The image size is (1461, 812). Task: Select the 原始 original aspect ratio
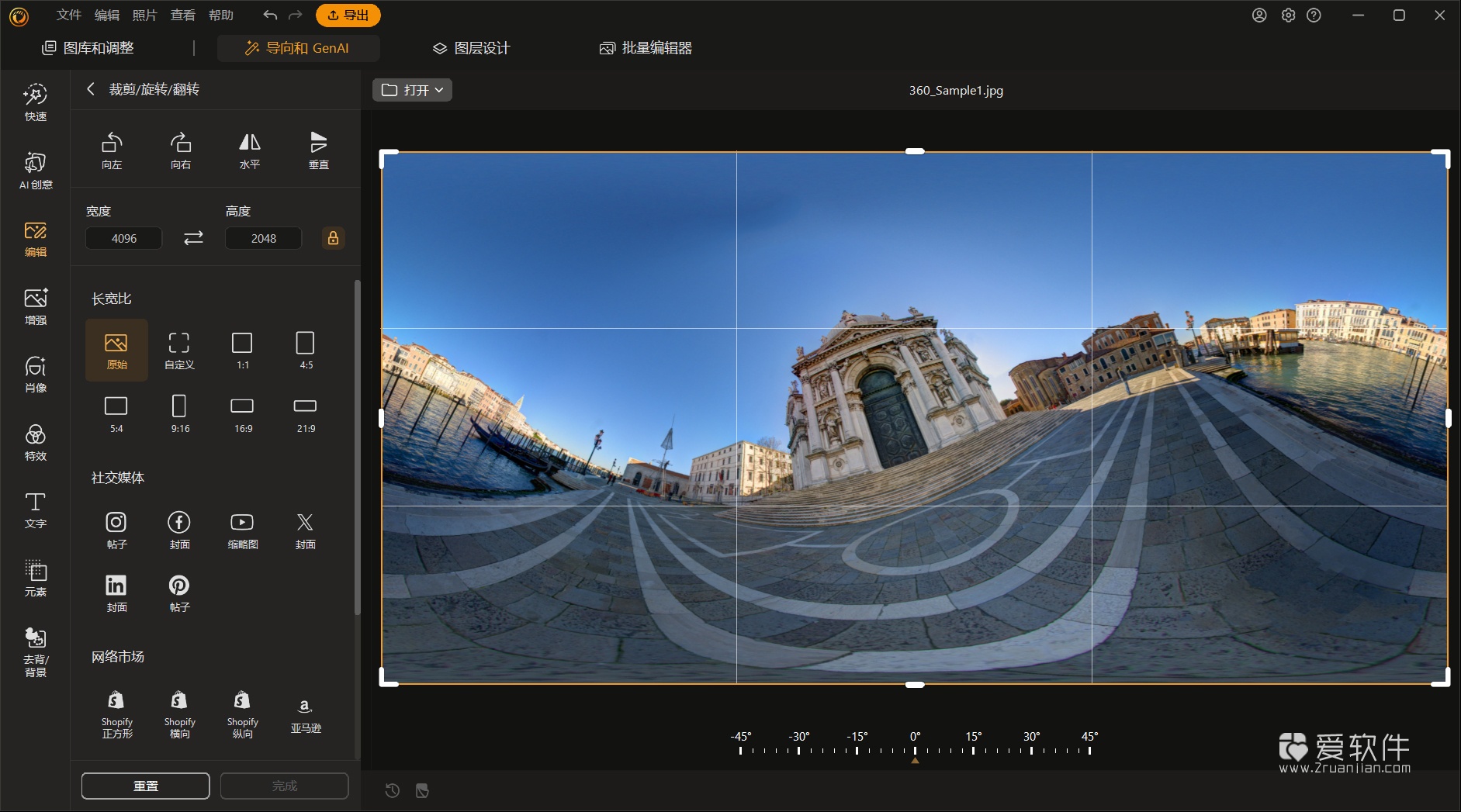pyautogui.click(x=116, y=350)
